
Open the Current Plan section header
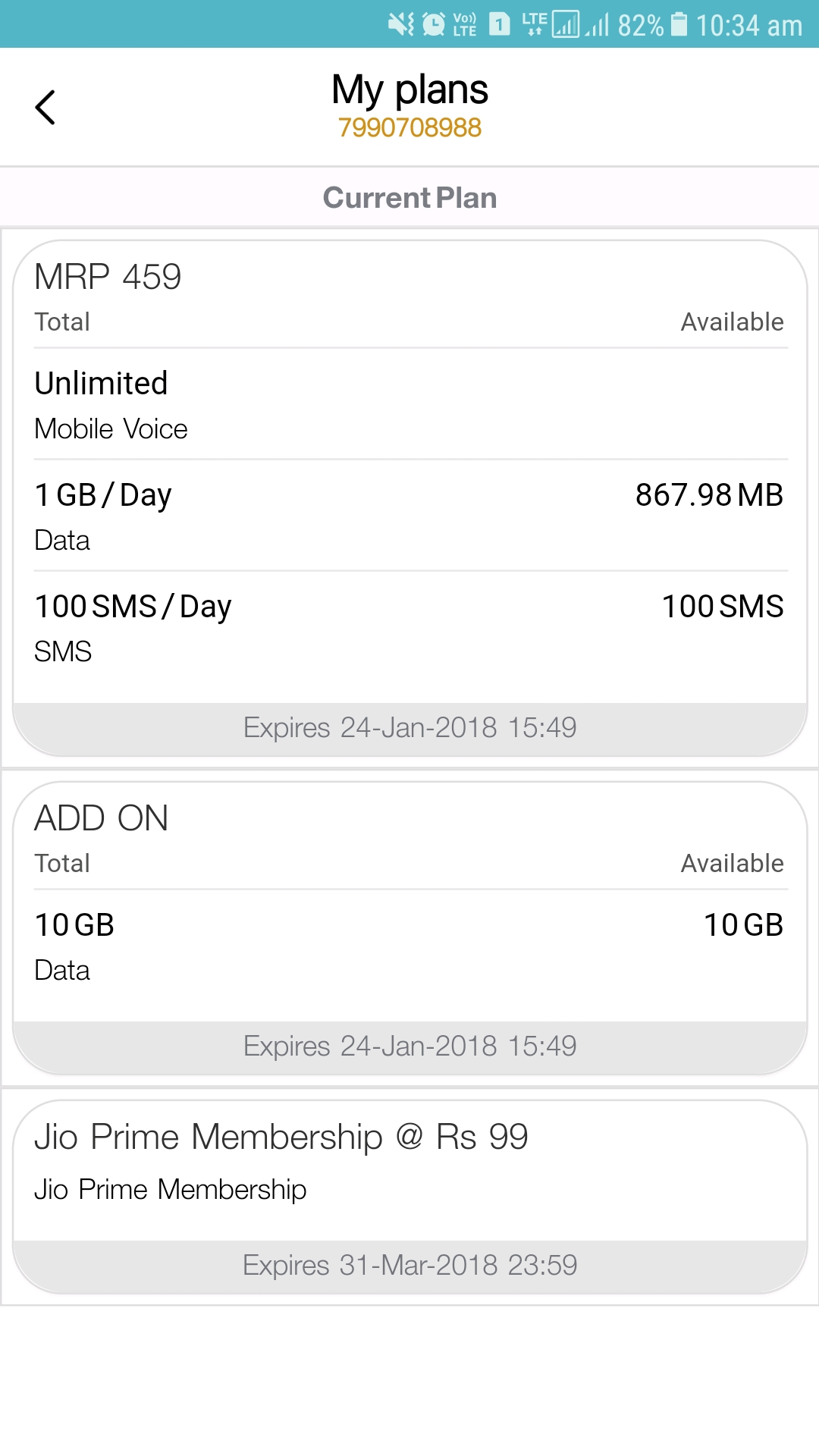click(409, 198)
